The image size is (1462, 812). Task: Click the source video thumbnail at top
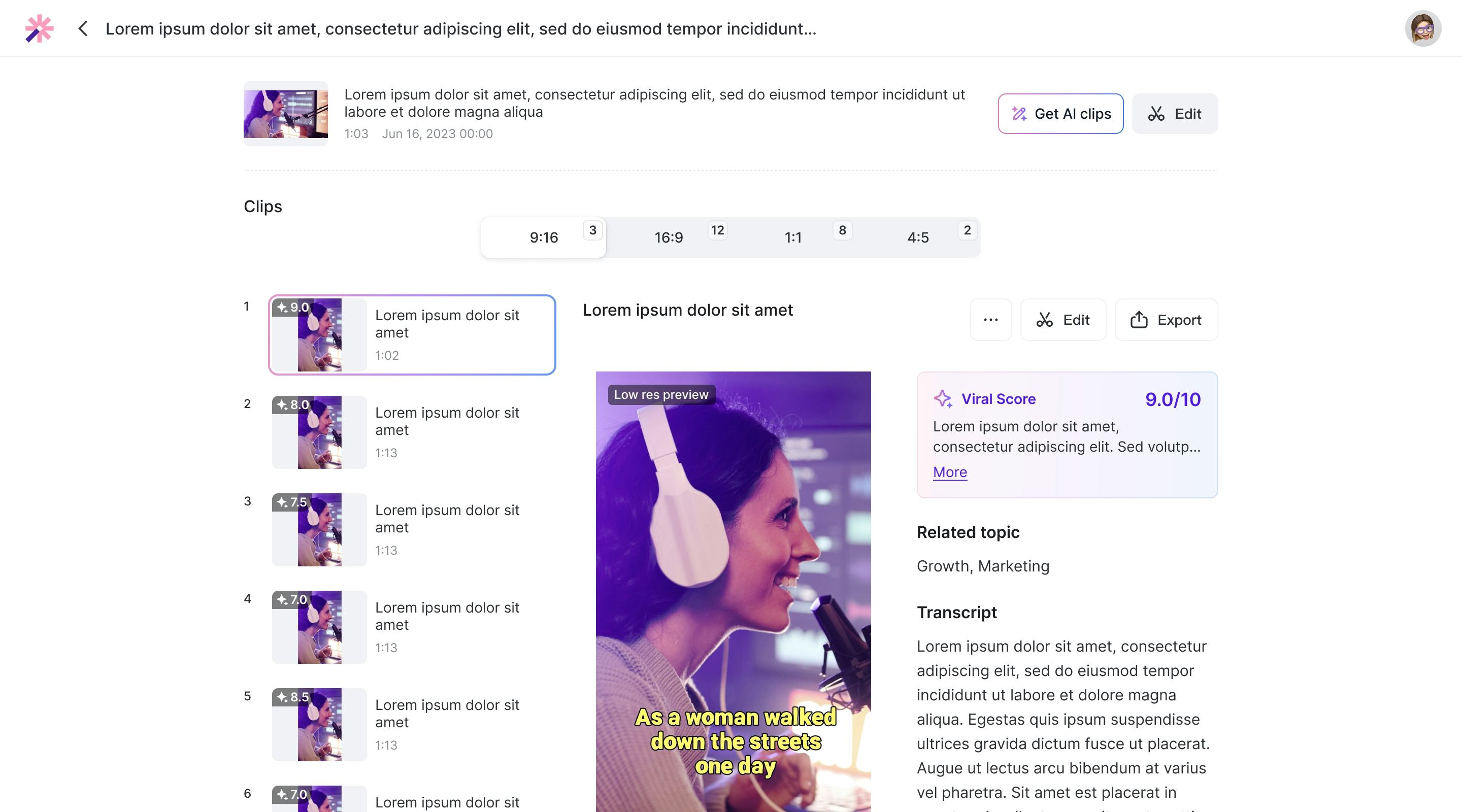(x=285, y=114)
